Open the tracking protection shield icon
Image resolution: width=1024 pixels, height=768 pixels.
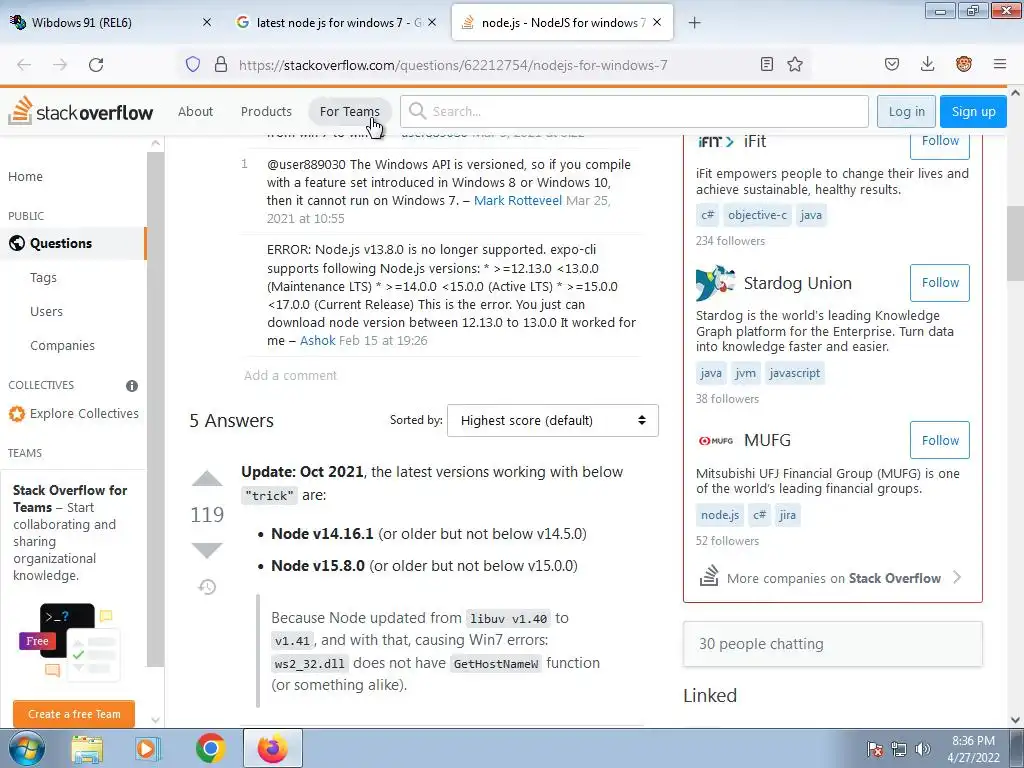193,65
